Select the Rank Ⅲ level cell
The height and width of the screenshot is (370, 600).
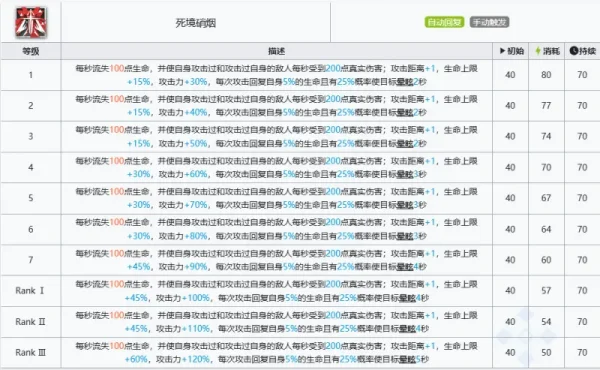pos(31,352)
